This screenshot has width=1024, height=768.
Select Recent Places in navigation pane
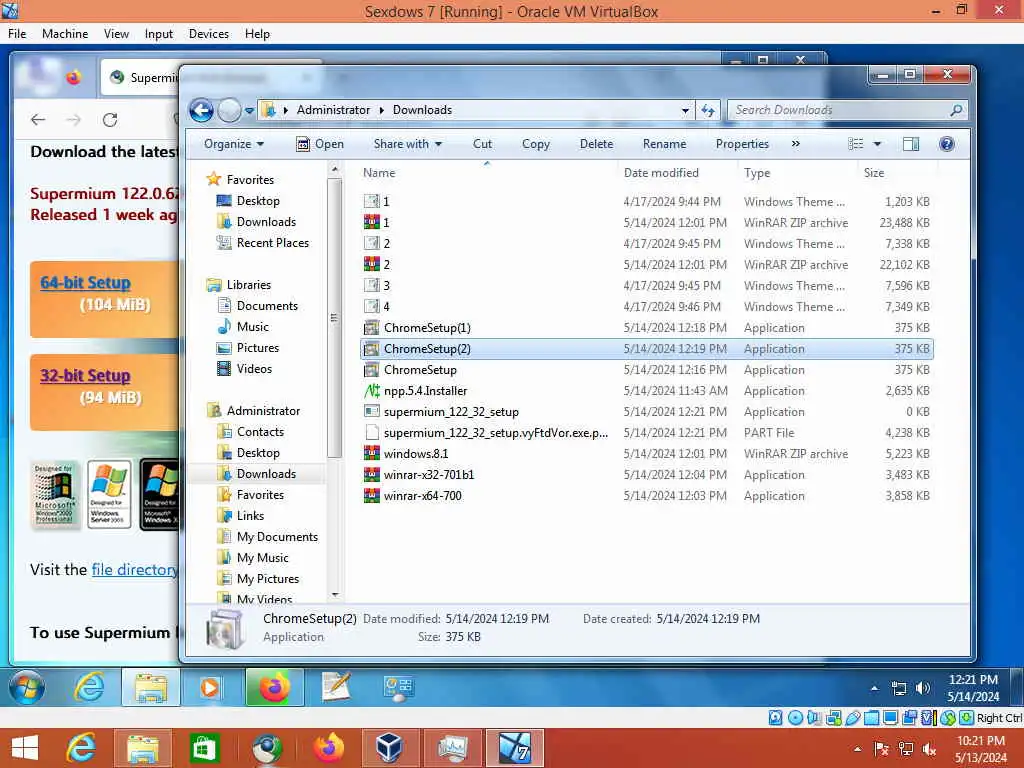point(272,243)
